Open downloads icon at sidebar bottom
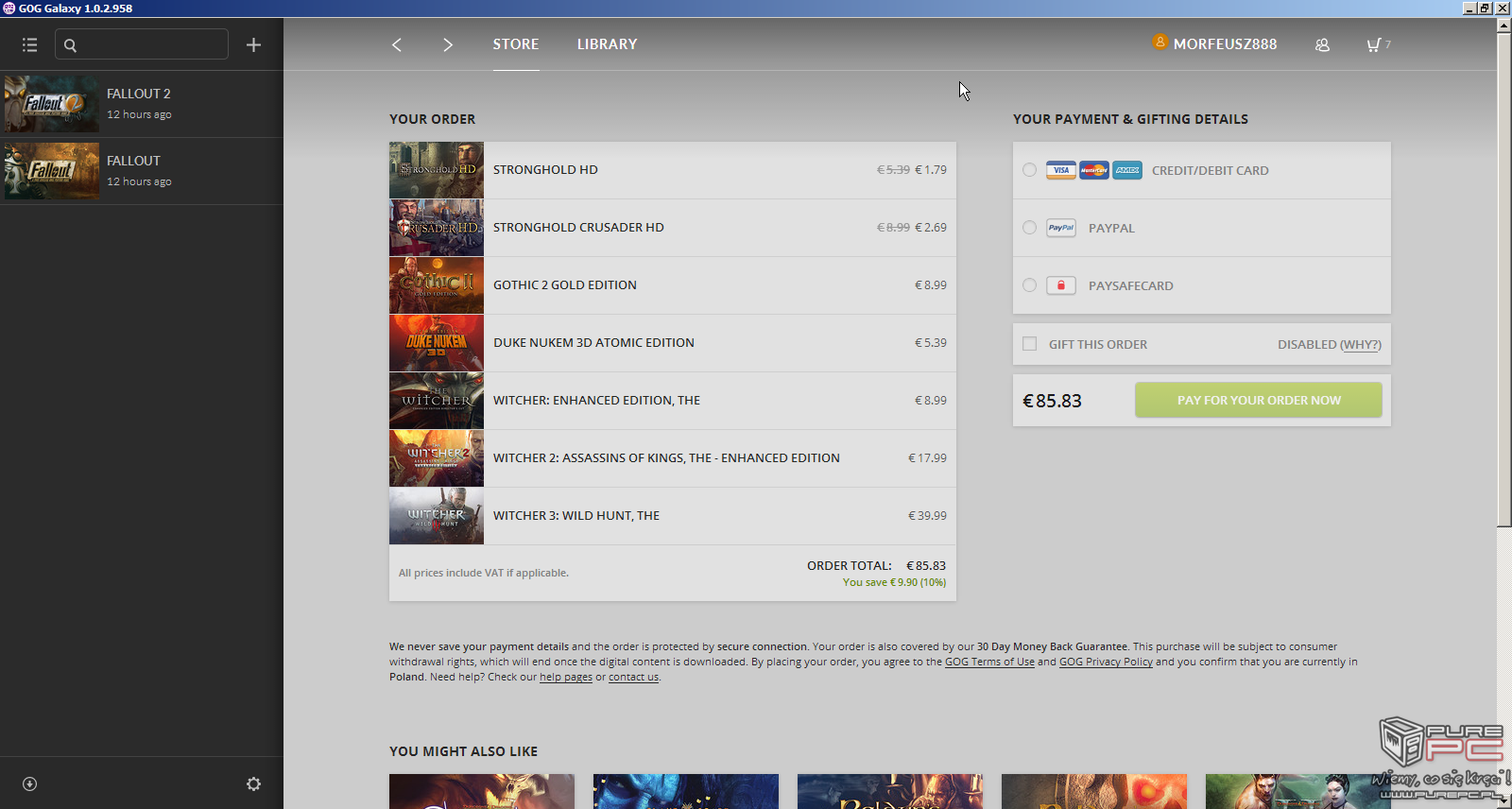This screenshot has height=809, width=1512. pyautogui.click(x=29, y=783)
